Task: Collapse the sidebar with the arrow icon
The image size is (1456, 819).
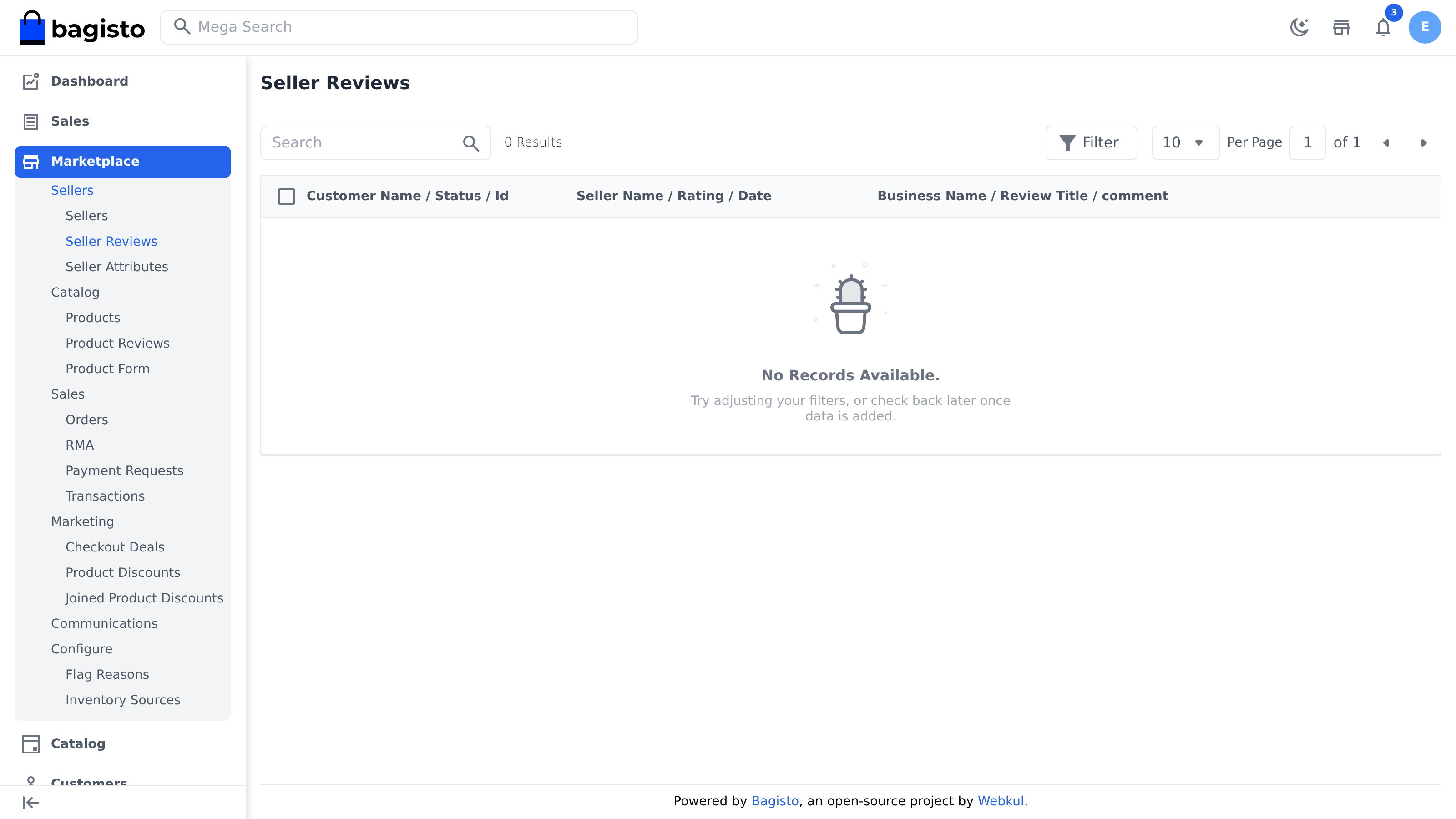Action: click(x=30, y=803)
